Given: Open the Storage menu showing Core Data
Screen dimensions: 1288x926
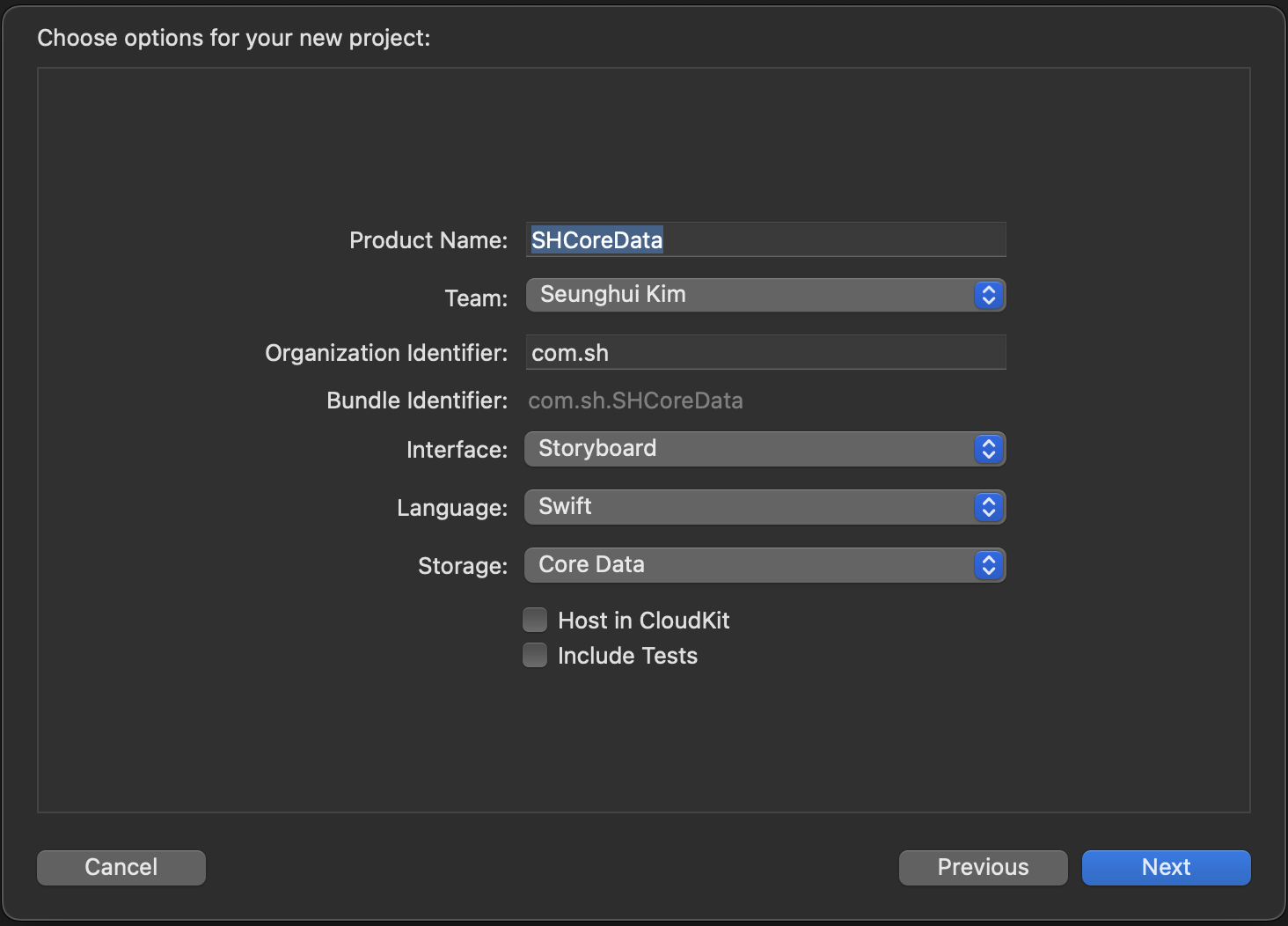Looking at the screenshot, I should (748, 565).
